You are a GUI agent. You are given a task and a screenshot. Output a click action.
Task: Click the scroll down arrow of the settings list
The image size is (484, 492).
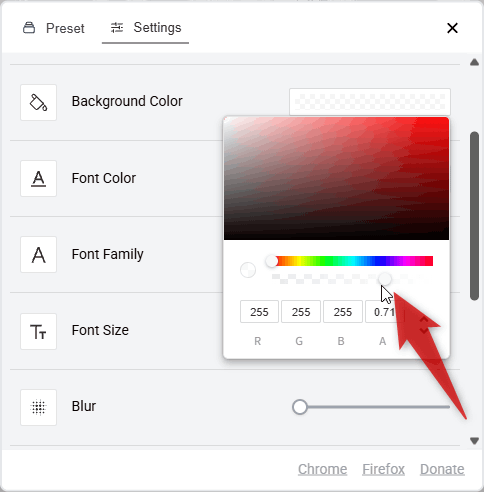point(474,441)
